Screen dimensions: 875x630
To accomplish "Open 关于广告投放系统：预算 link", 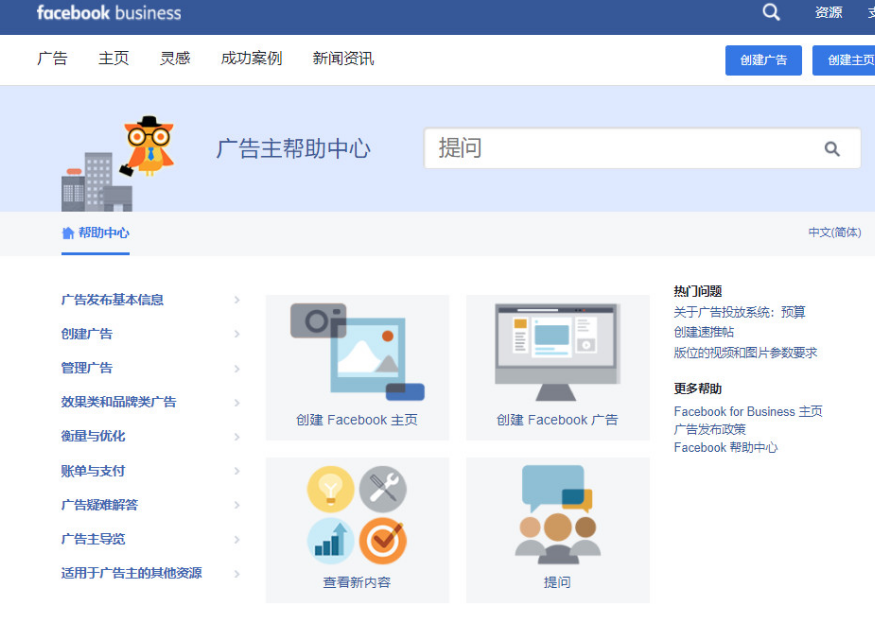I will coord(739,312).
